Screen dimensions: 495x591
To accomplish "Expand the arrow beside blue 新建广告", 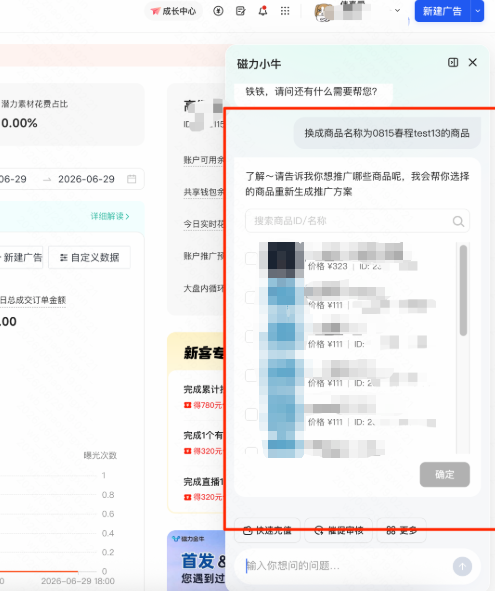I will pos(477,11).
